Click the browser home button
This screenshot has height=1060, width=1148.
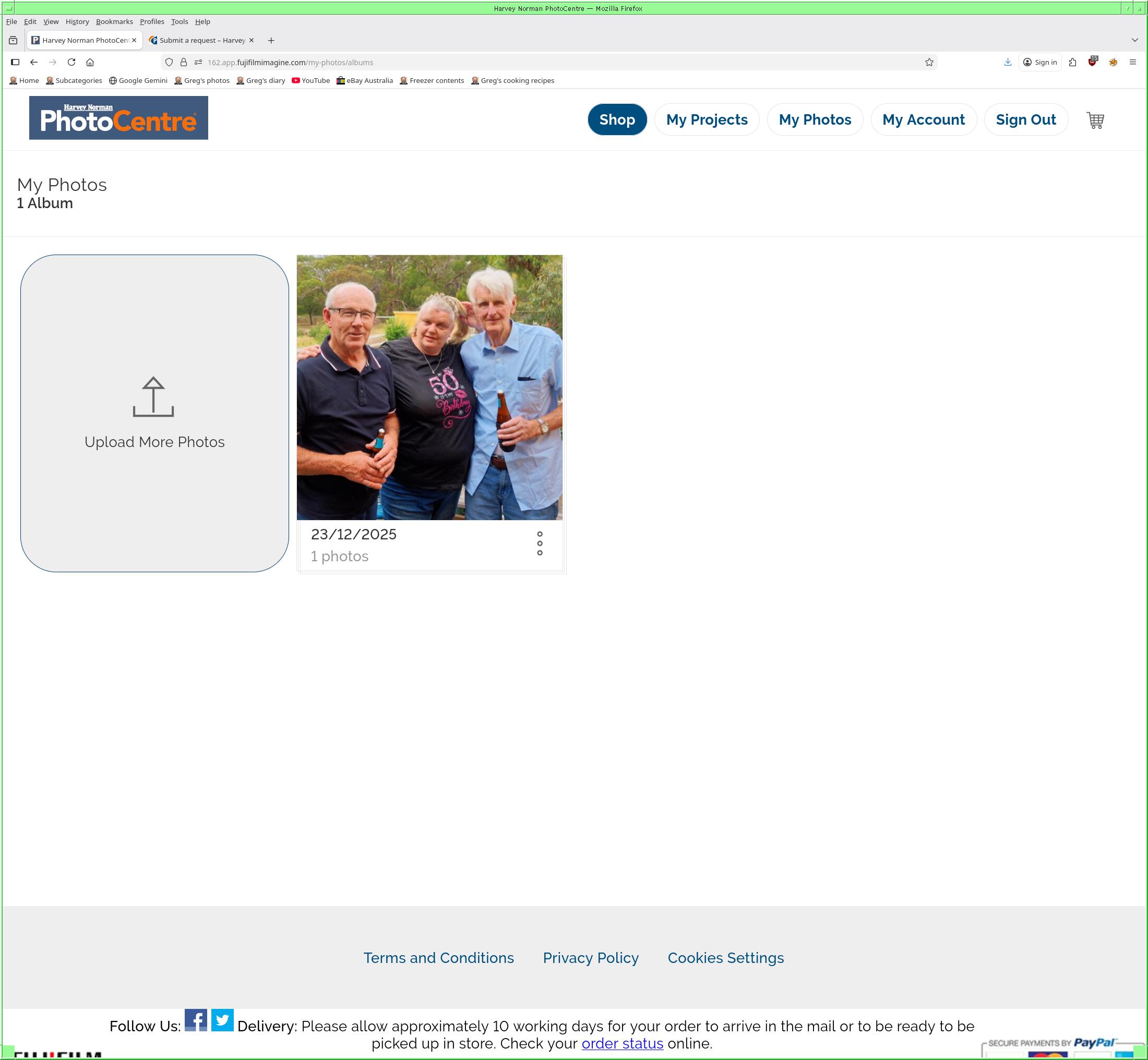(x=90, y=62)
